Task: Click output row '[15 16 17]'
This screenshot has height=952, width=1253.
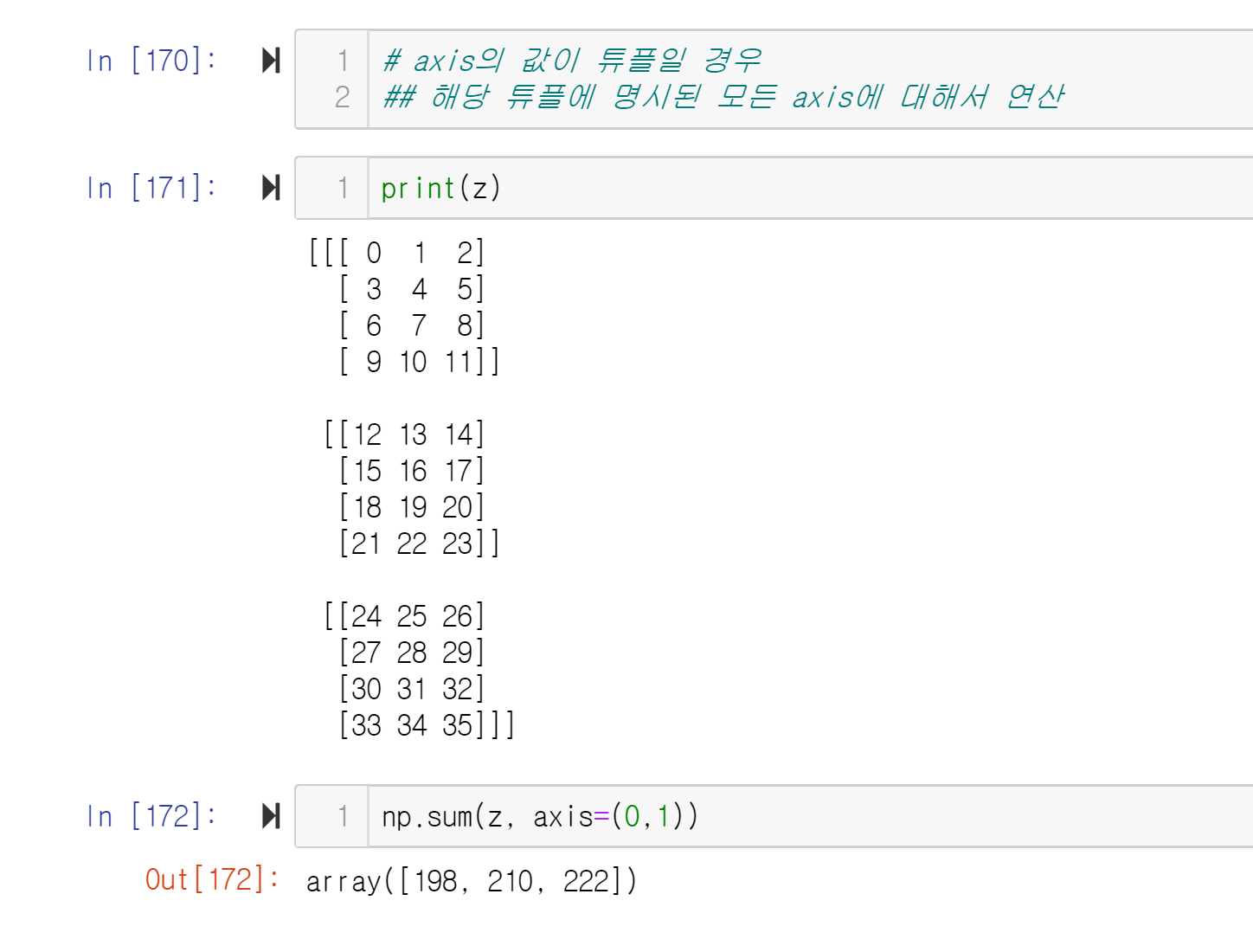Action: coord(411,471)
